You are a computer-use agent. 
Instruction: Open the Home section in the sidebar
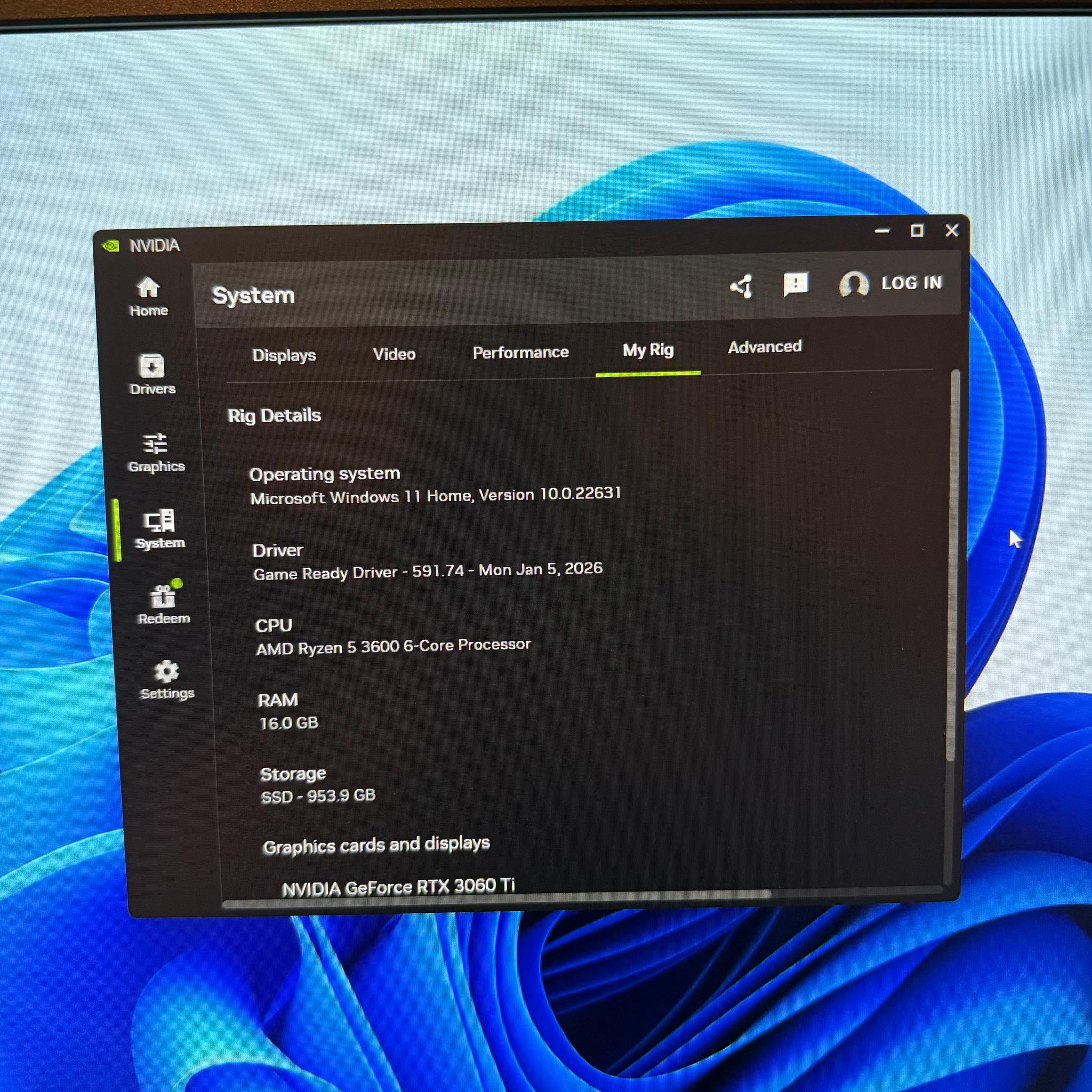pyautogui.click(x=148, y=297)
